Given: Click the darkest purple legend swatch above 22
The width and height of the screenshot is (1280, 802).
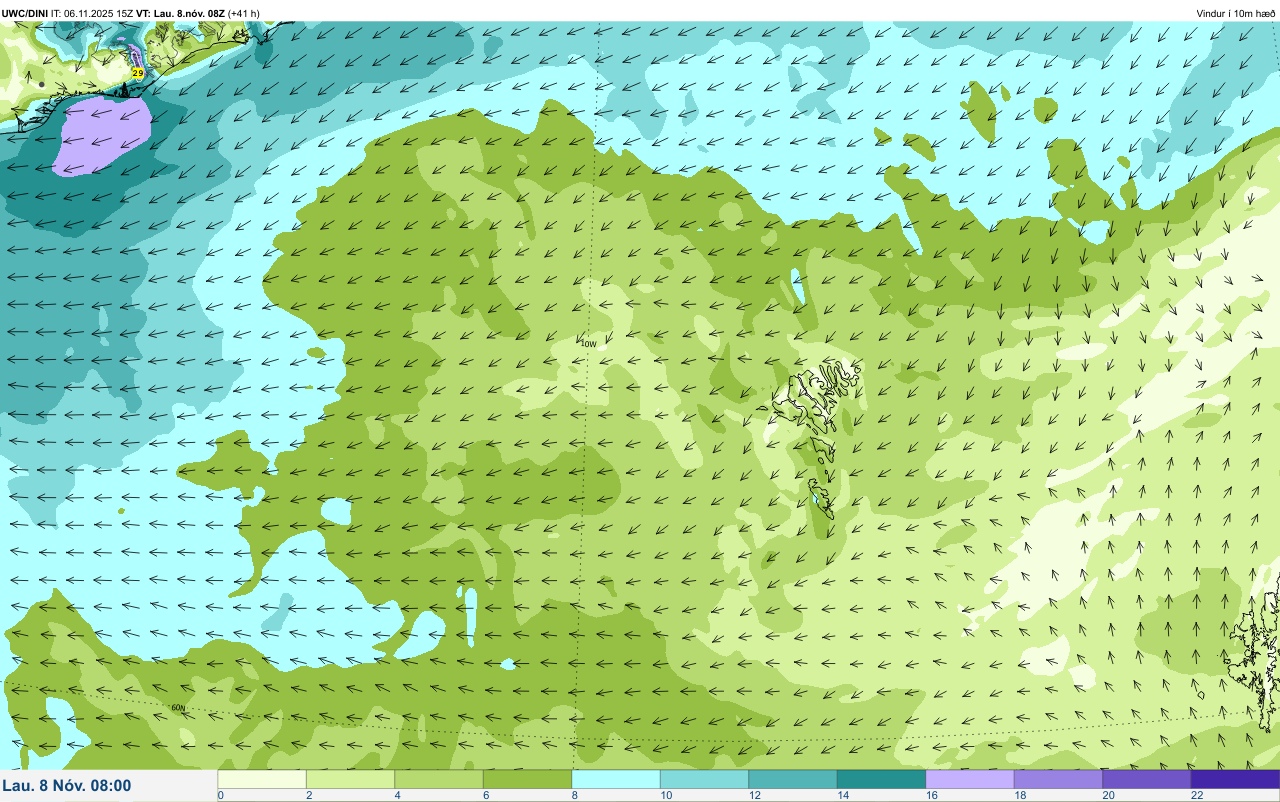Looking at the screenshot, I should pyautogui.click(x=1235, y=779).
